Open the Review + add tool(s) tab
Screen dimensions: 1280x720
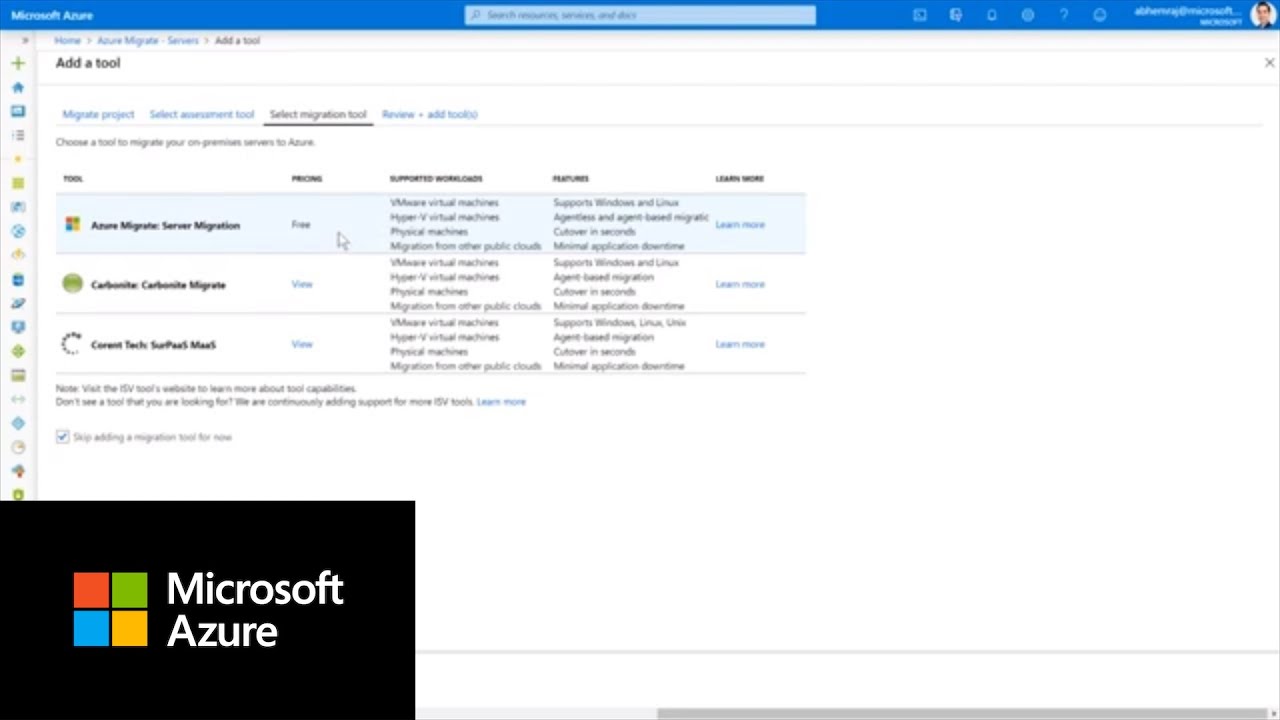coord(430,114)
